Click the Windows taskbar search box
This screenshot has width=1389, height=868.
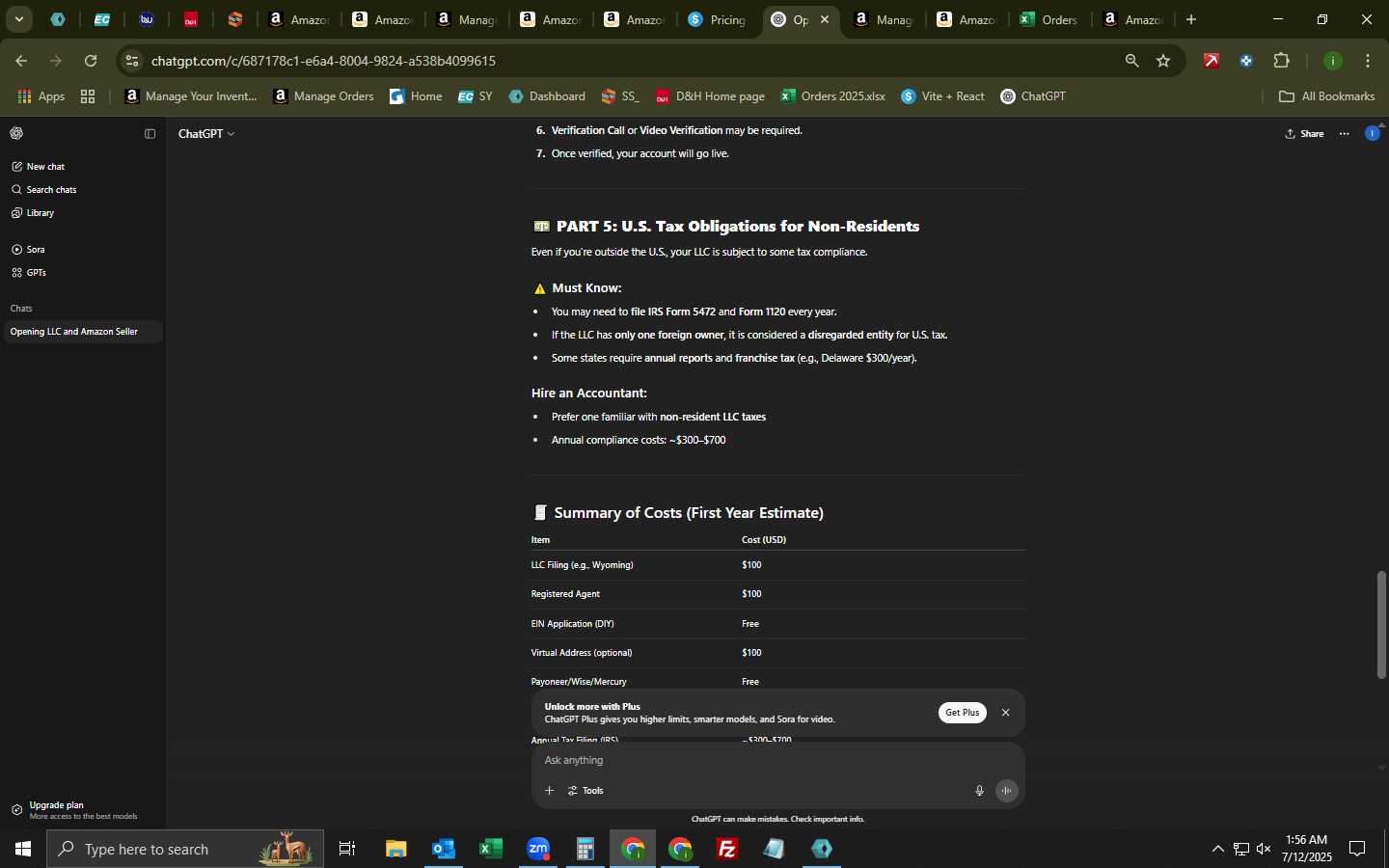[185, 849]
